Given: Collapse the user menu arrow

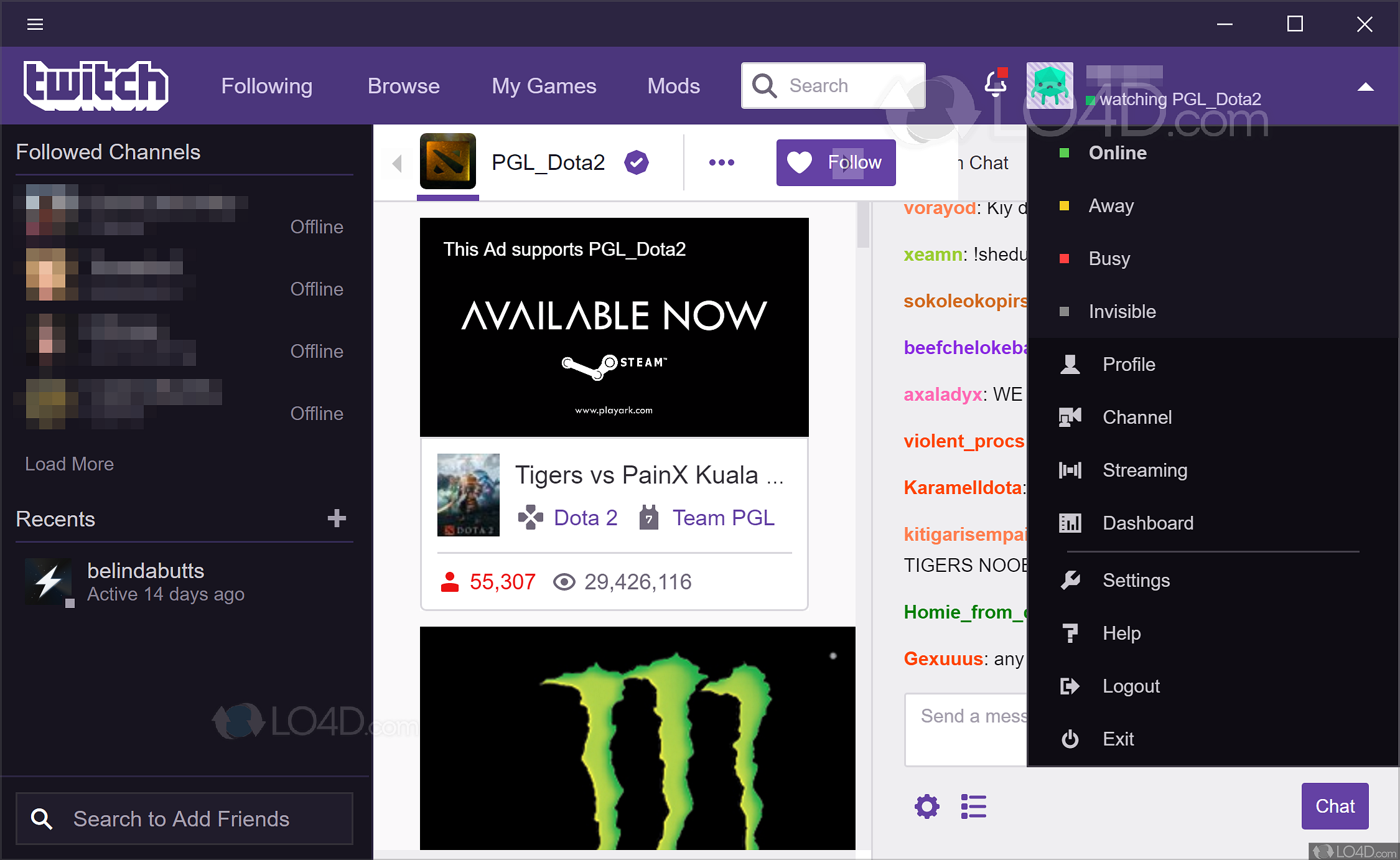Looking at the screenshot, I should point(1365,86).
